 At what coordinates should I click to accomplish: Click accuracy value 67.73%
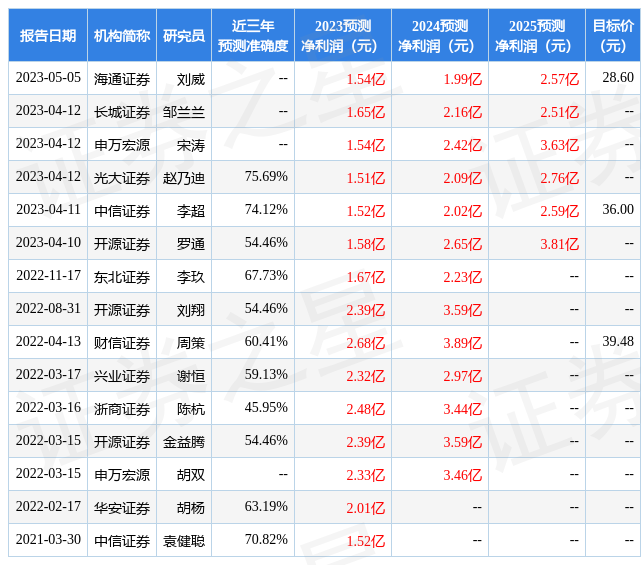[x=266, y=276]
